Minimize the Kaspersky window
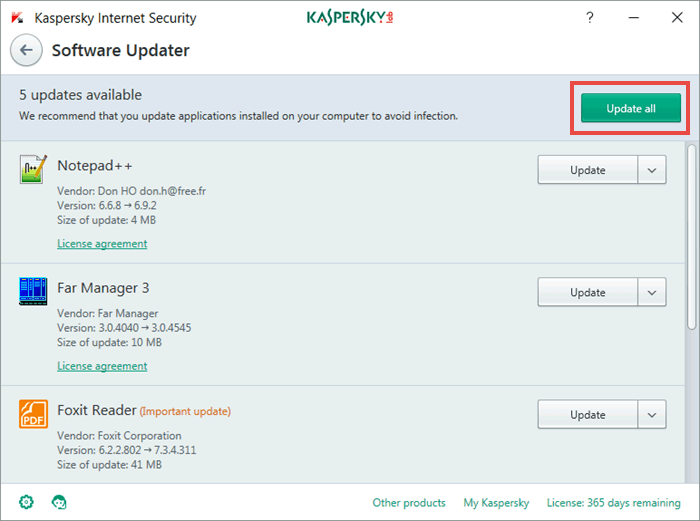The width and height of the screenshot is (700, 521). click(633, 17)
